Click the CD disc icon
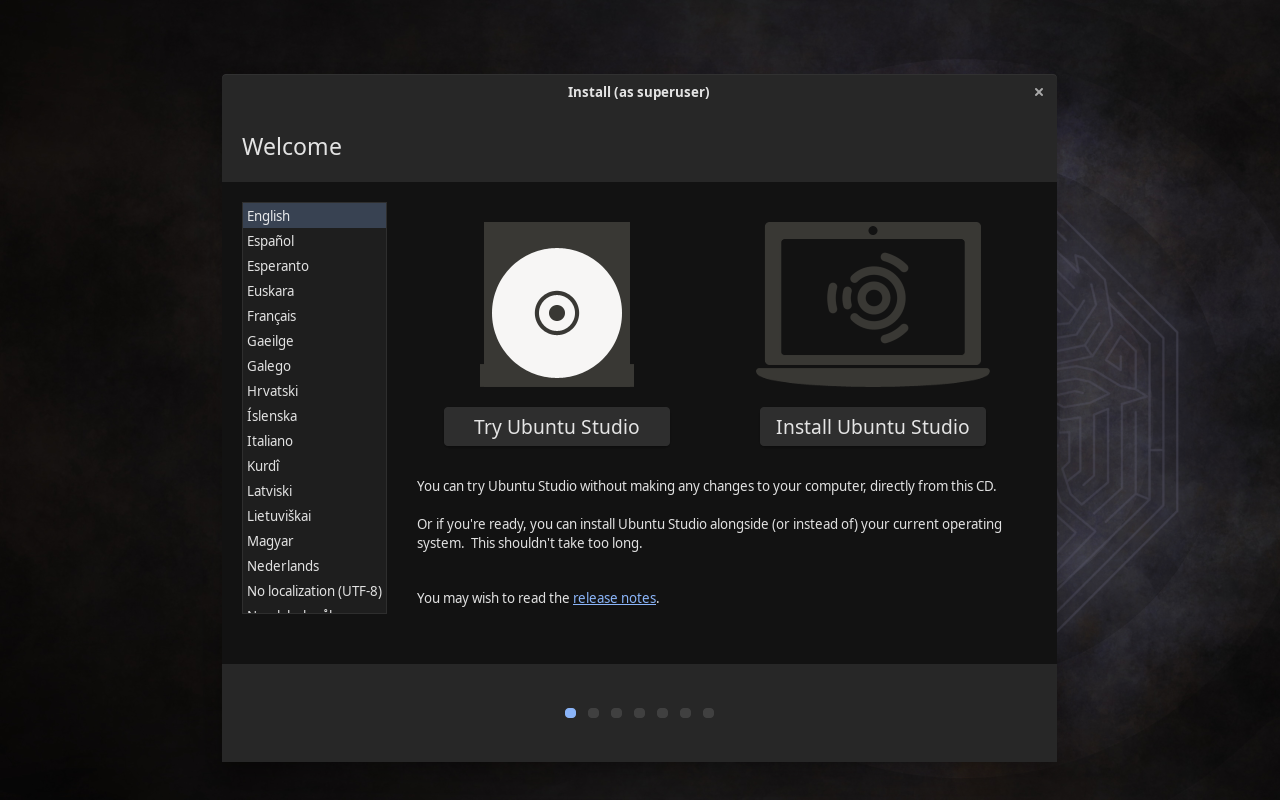This screenshot has height=800, width=1280. (x=557, y=311)
